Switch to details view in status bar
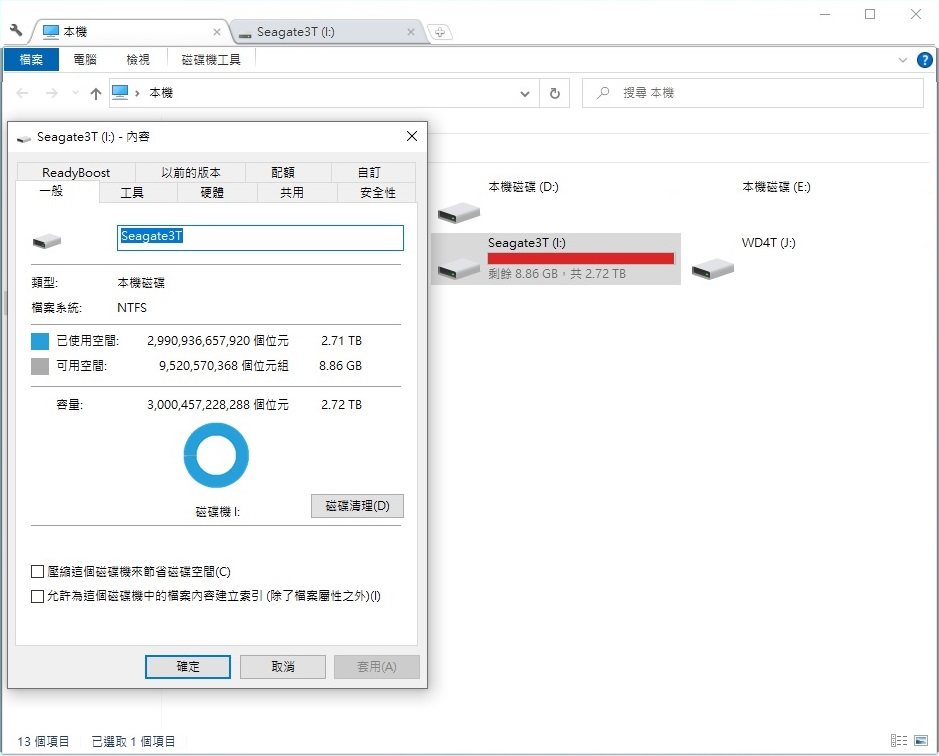 (899, 741)
